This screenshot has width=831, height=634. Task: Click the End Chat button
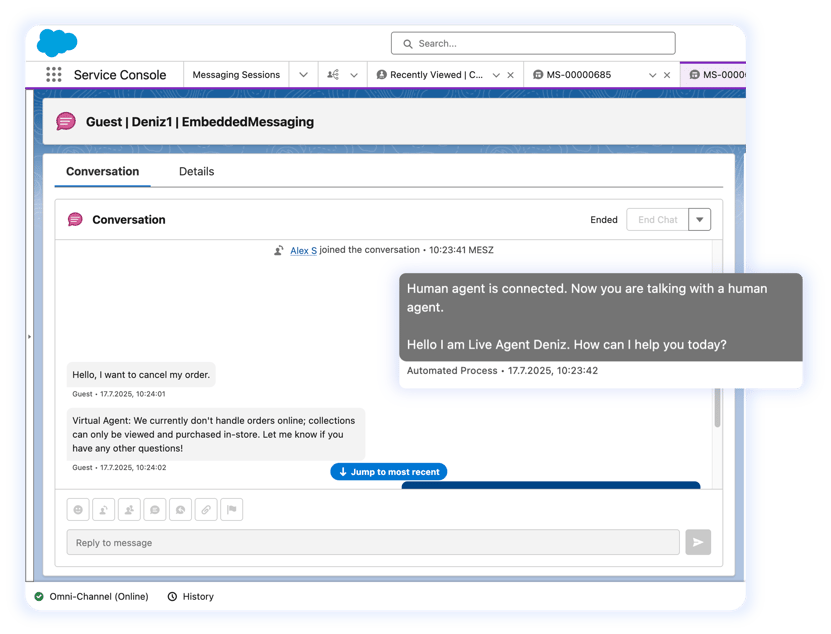coord(658,219)
